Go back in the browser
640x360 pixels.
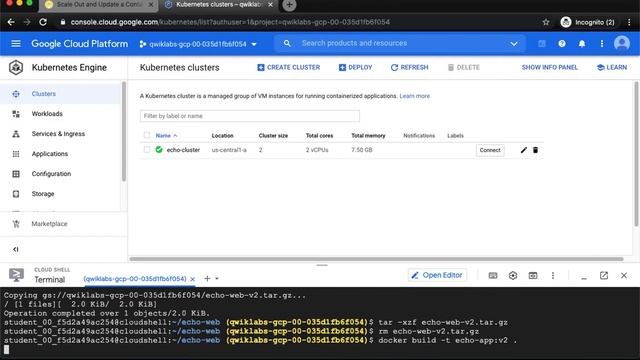click(x=11, y=22)
